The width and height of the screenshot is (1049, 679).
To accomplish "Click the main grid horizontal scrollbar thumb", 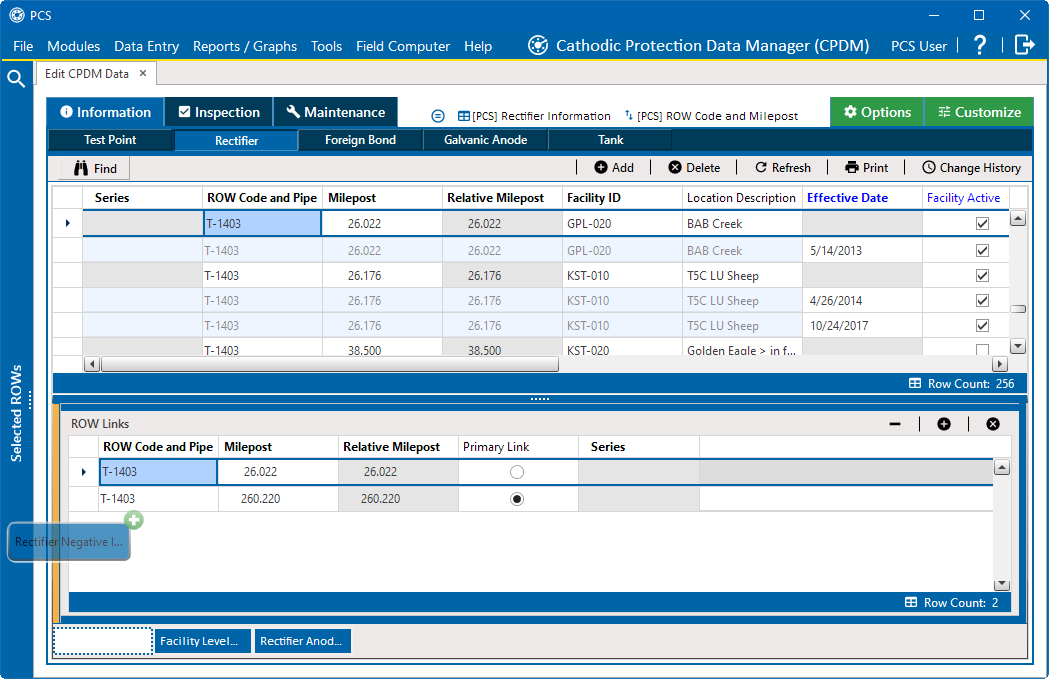I will pyautogui.click(x=329, y=364).
